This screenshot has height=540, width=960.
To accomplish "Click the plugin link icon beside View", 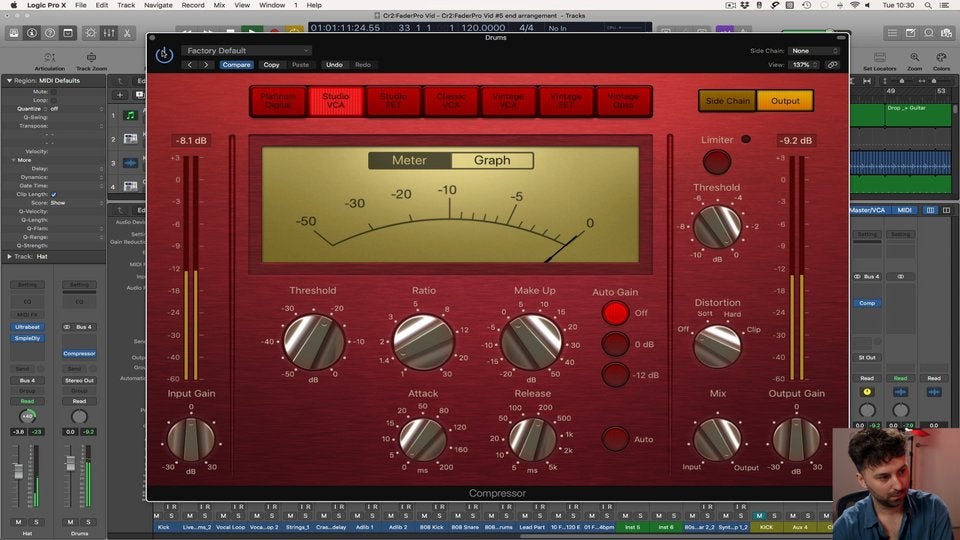I will pos(832,64).
